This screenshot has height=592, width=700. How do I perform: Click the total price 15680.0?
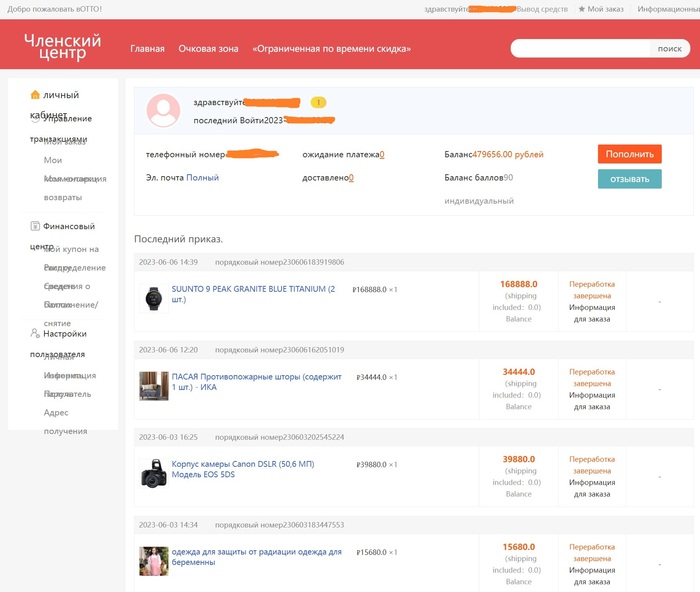[519, 547]
